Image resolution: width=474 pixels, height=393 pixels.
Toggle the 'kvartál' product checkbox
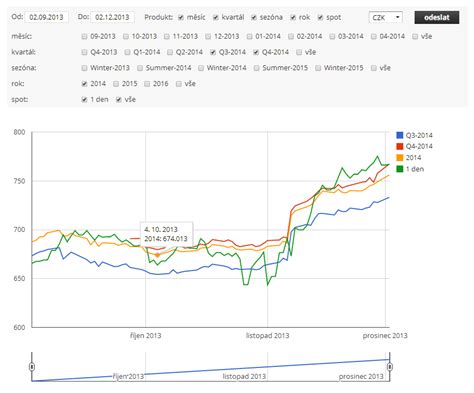(216, 18)
